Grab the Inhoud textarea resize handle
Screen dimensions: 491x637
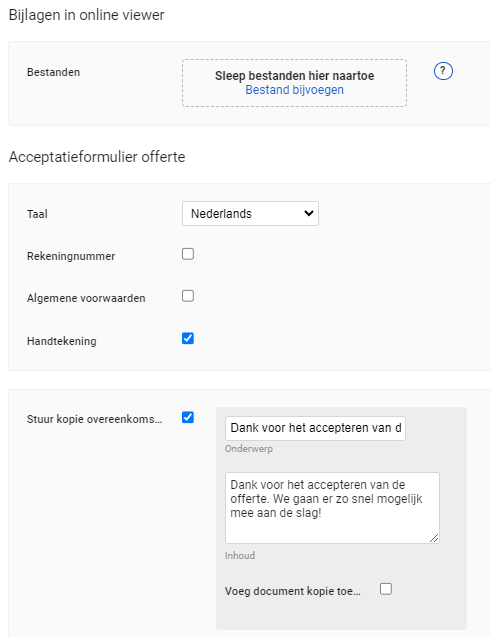pyautogui.click(x=434, y=538)
